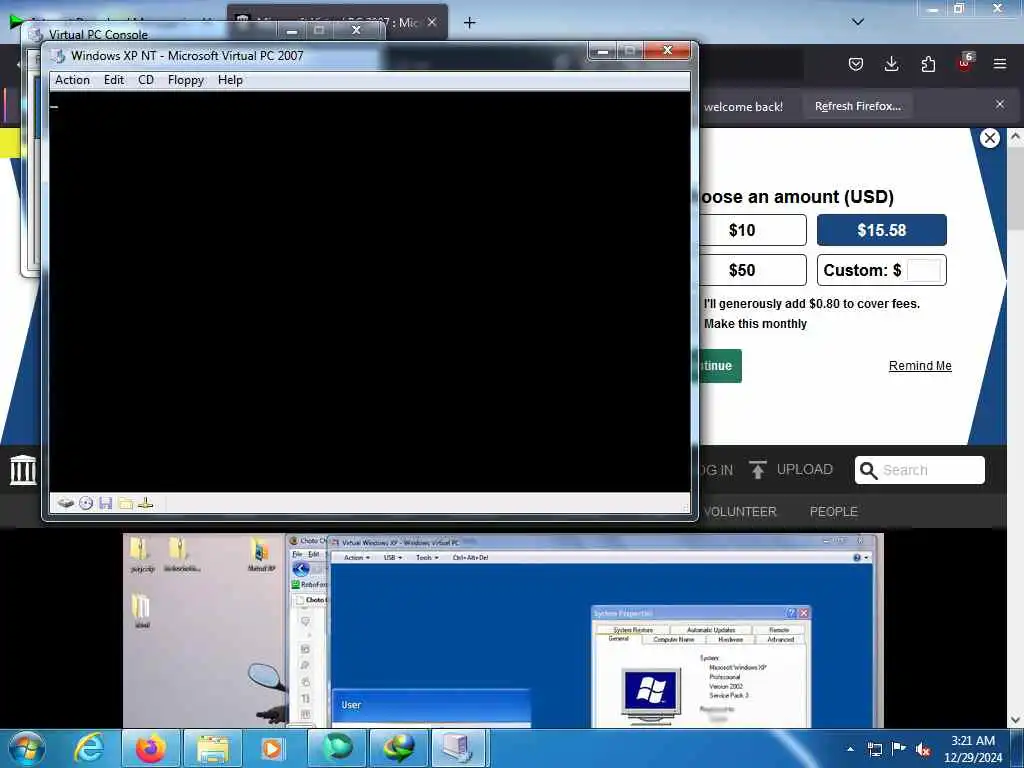Open the Firefox extensions puzzle icon
1024x768 pixels.
coord(928,64)
